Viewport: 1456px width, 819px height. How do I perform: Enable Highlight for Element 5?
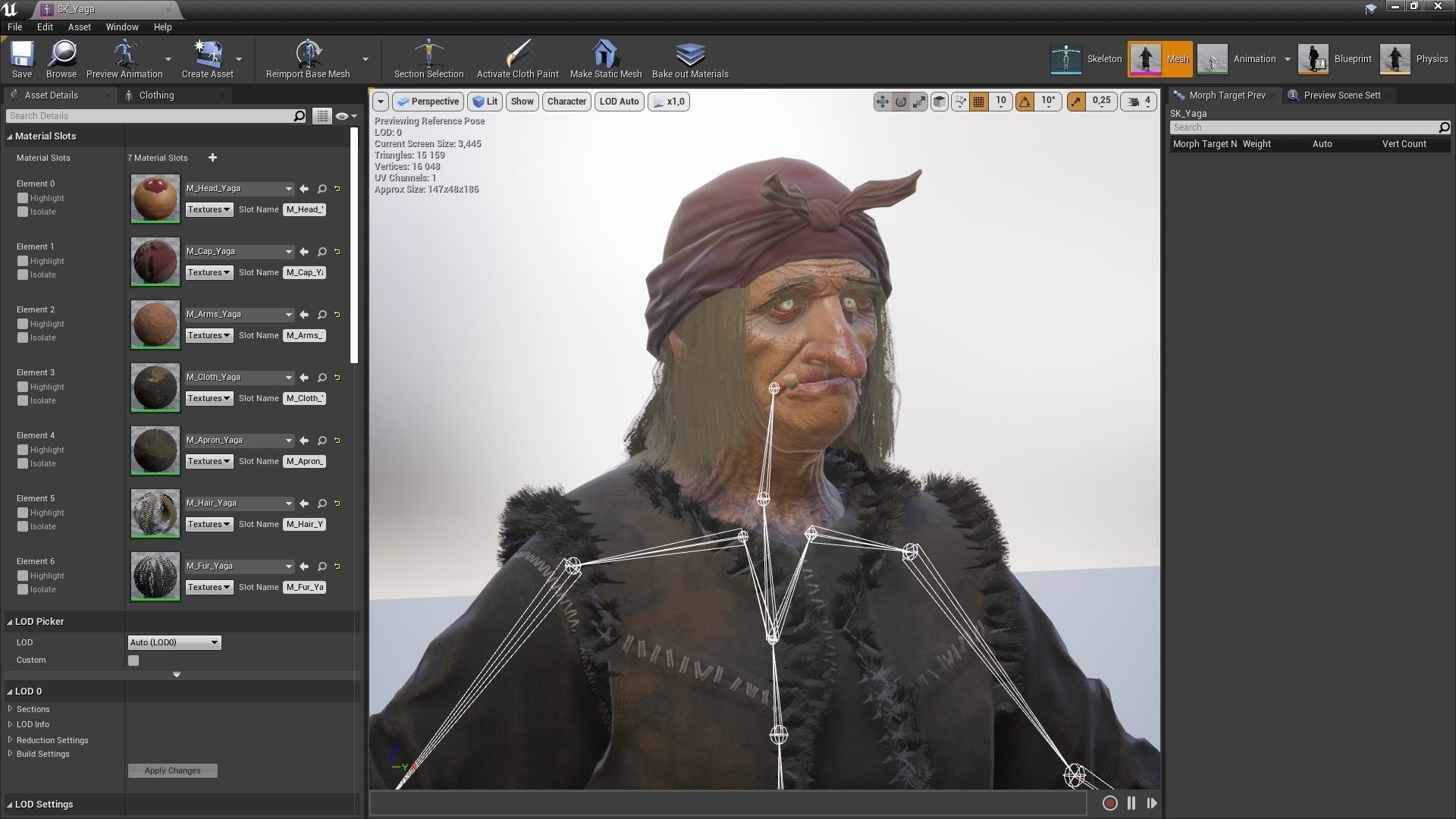tap(23, 513)
